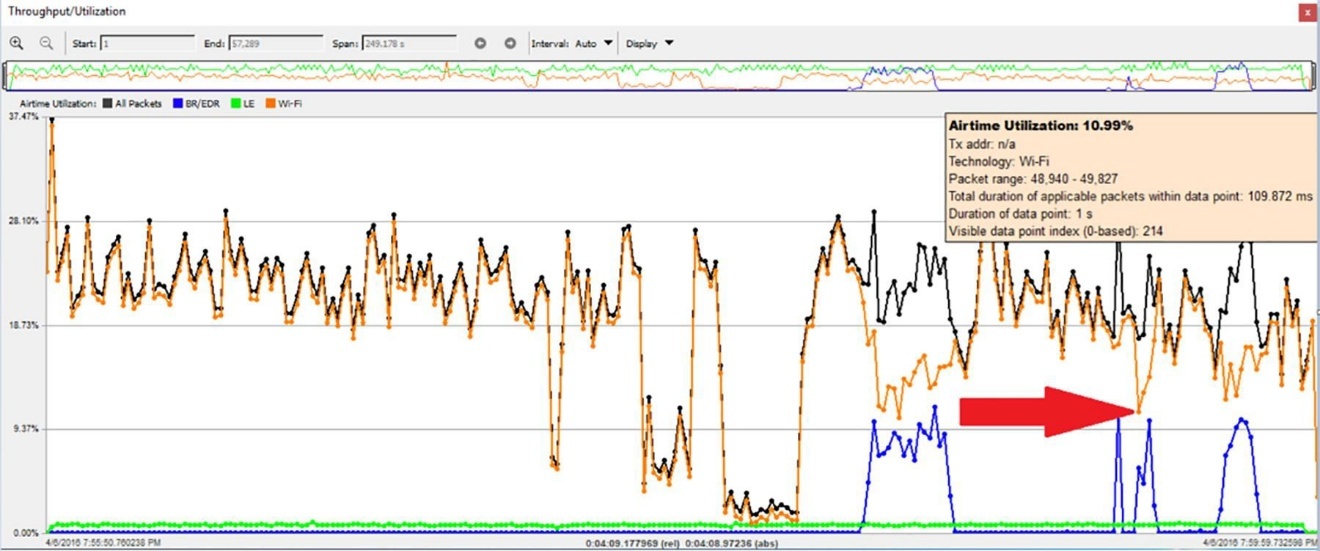Pan the view right with the forward arrow

[x=510, y=43]
